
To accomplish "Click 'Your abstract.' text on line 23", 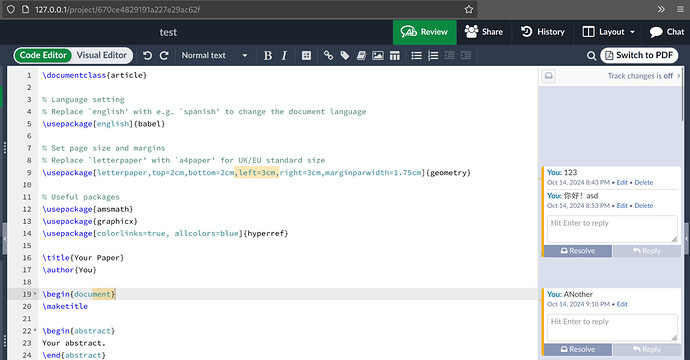I will point(74,343).
